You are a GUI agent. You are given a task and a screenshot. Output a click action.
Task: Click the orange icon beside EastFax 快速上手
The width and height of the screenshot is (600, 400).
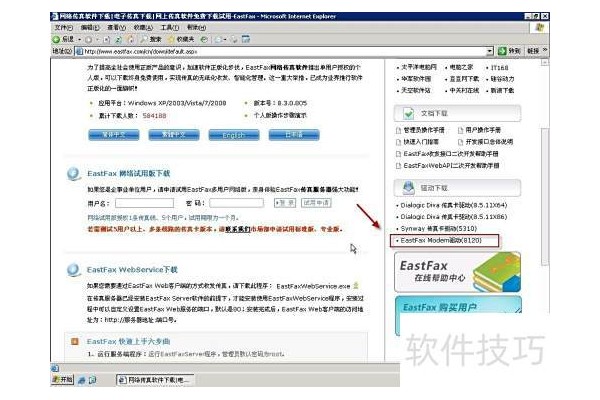point(75,341)
